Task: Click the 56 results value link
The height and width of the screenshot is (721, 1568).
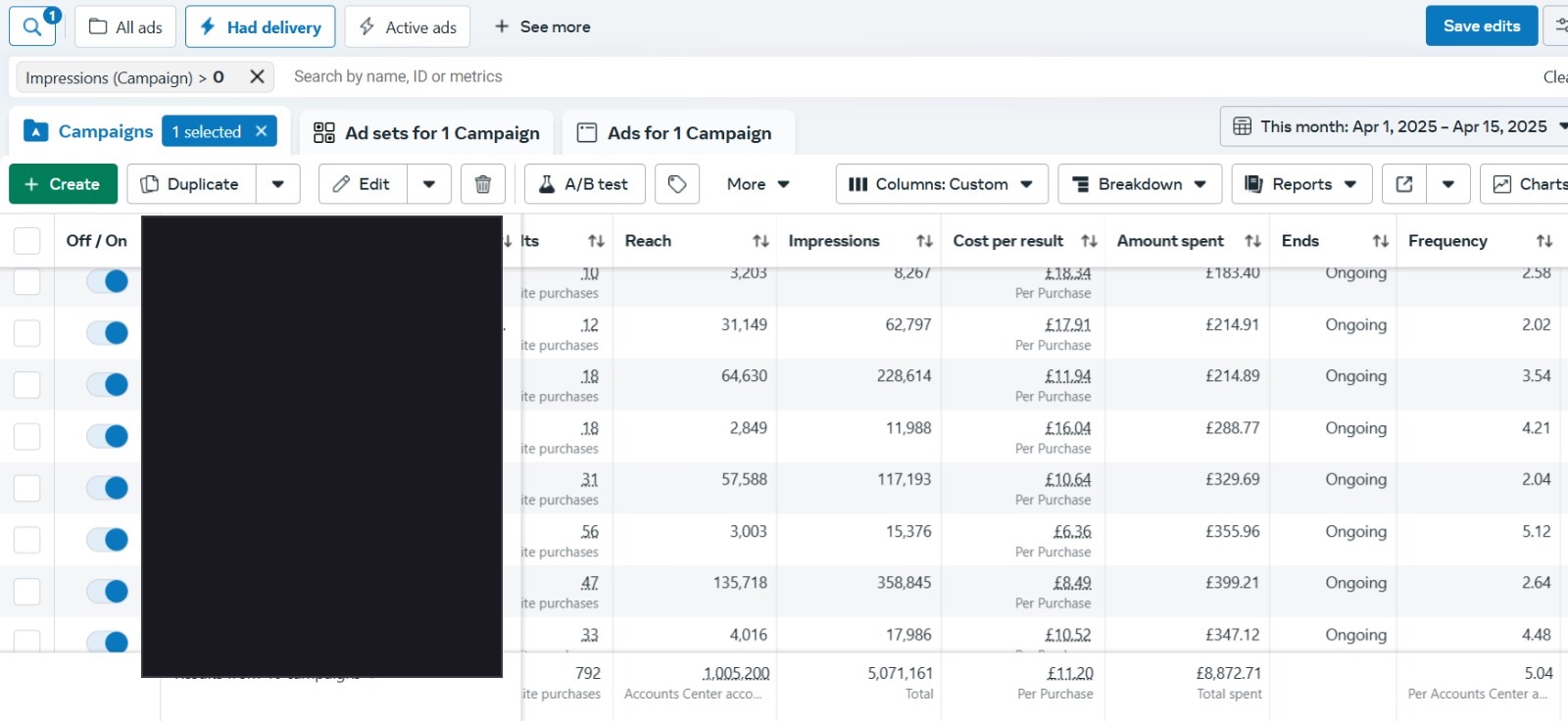Action: point(589,532)
